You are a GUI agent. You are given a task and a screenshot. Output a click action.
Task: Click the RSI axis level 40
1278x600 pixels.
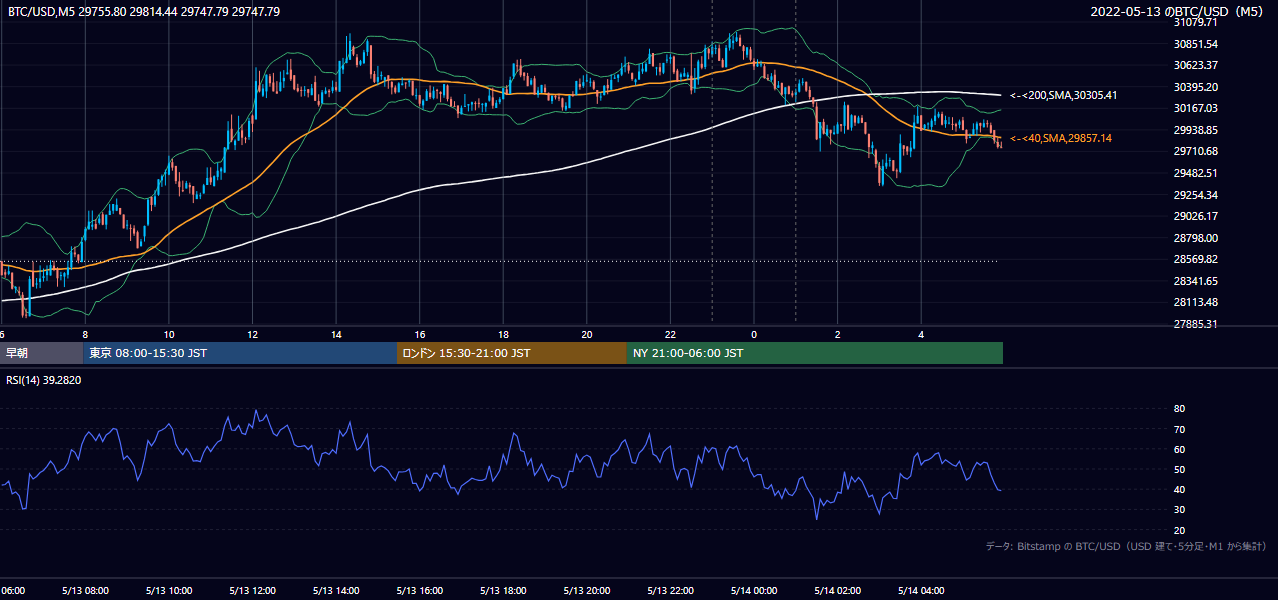click(1179, 489)
